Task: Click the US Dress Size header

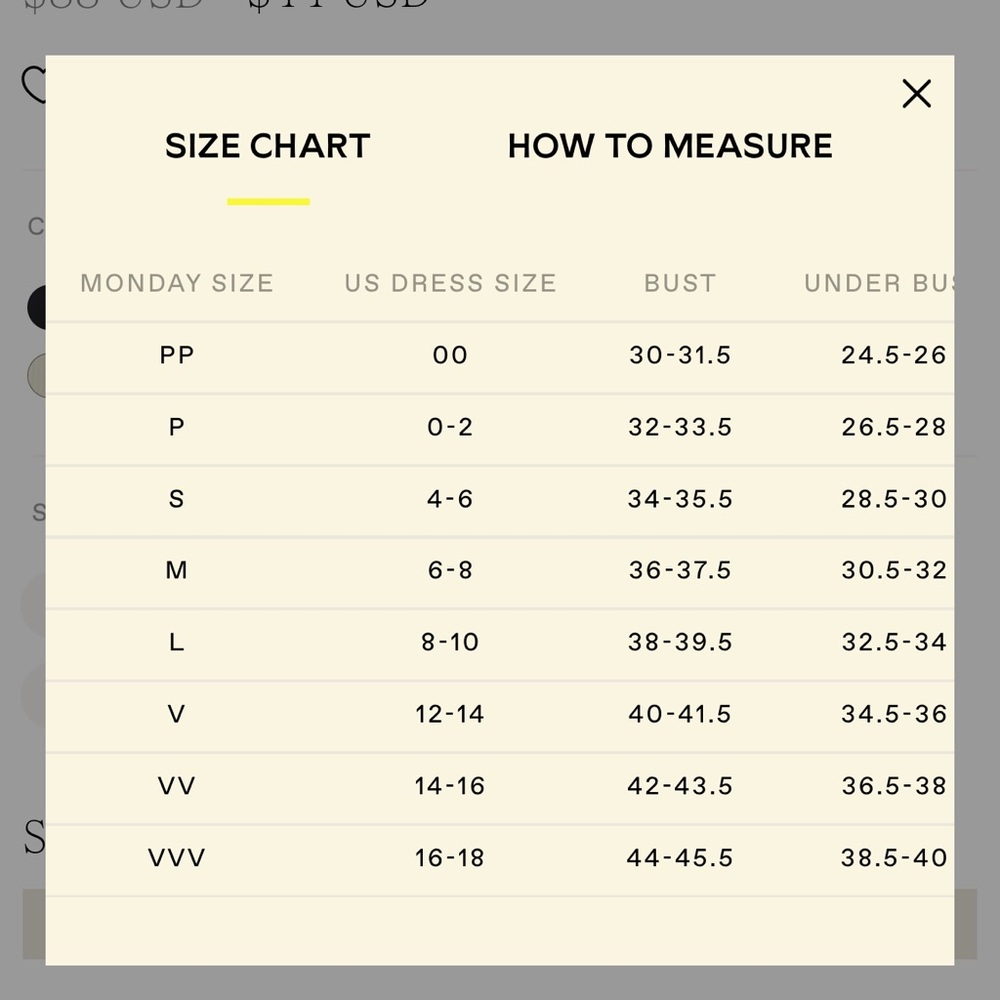Action: (x=450, y=283)
